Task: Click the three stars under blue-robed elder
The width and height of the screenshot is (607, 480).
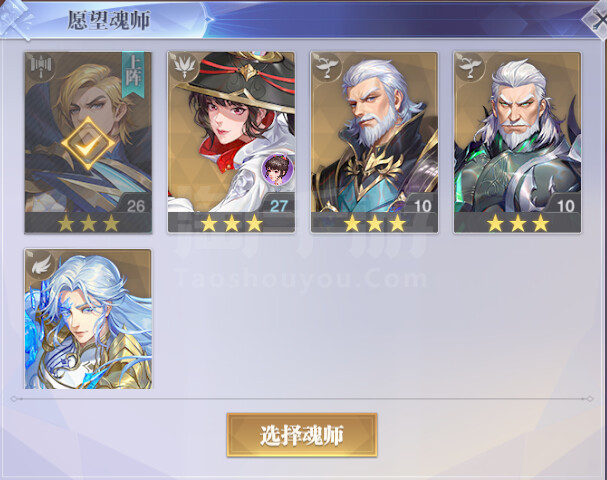Action: [375, 223]
